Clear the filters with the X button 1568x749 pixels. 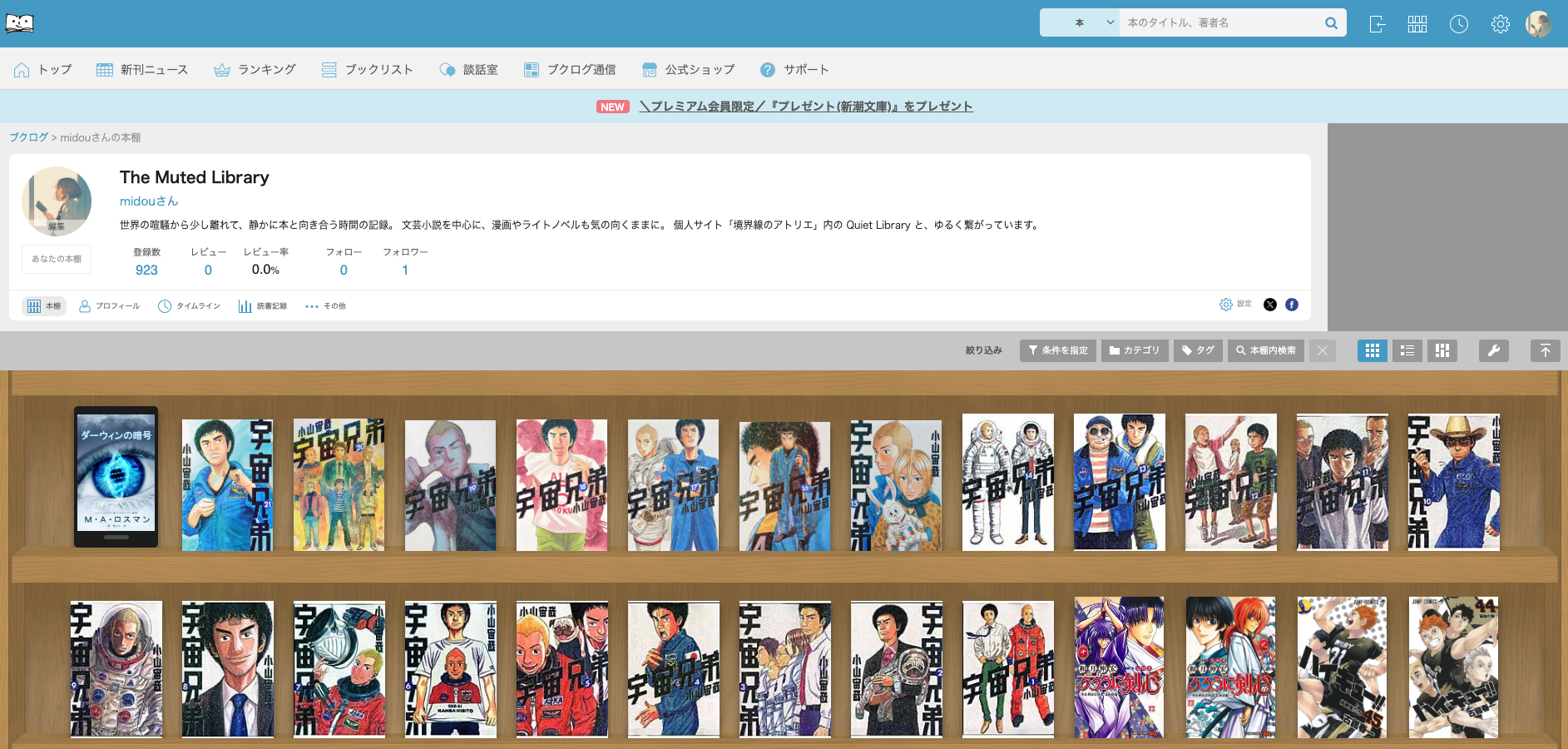click(1323, 350)
